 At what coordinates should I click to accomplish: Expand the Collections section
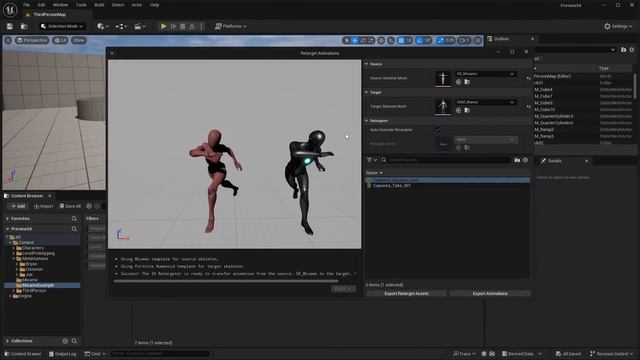point(7,341)
